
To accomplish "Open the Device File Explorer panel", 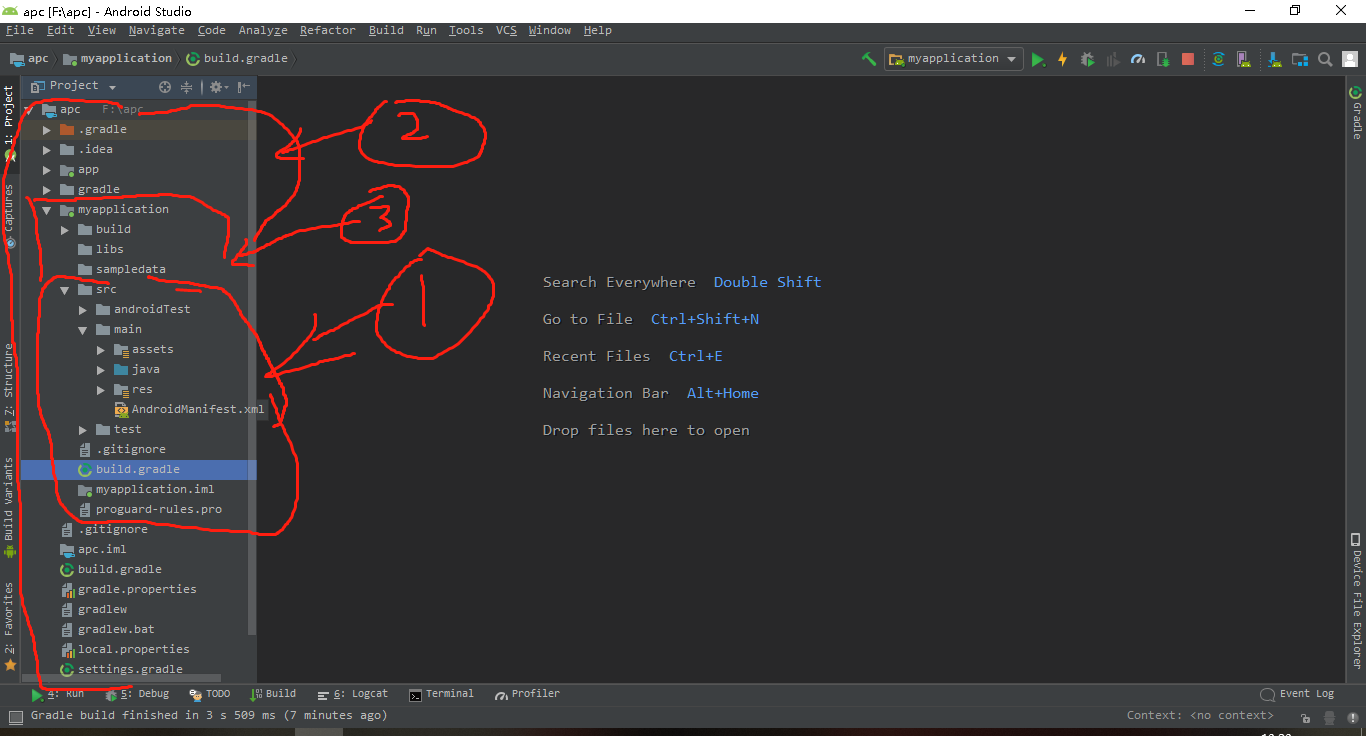I will pyautogui.click(x=1356, y=601).
